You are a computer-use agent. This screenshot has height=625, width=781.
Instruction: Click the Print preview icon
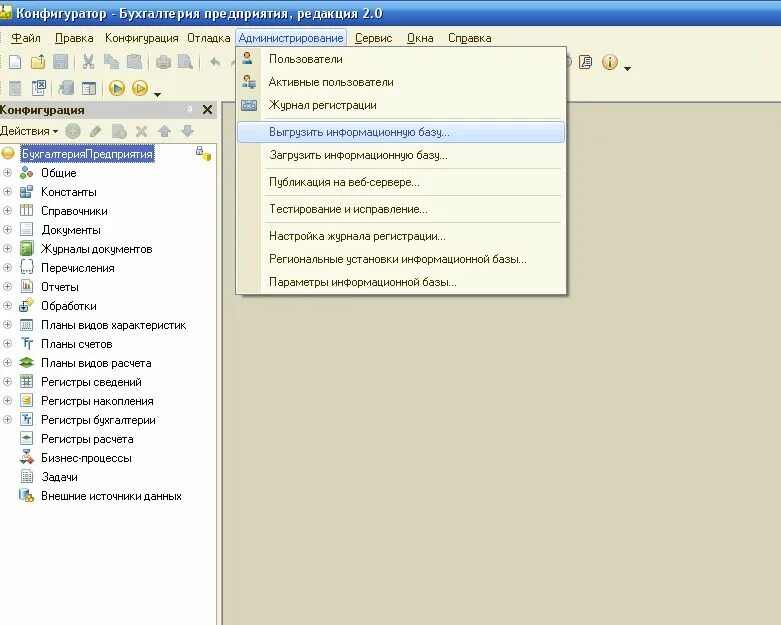click(185, 62)
